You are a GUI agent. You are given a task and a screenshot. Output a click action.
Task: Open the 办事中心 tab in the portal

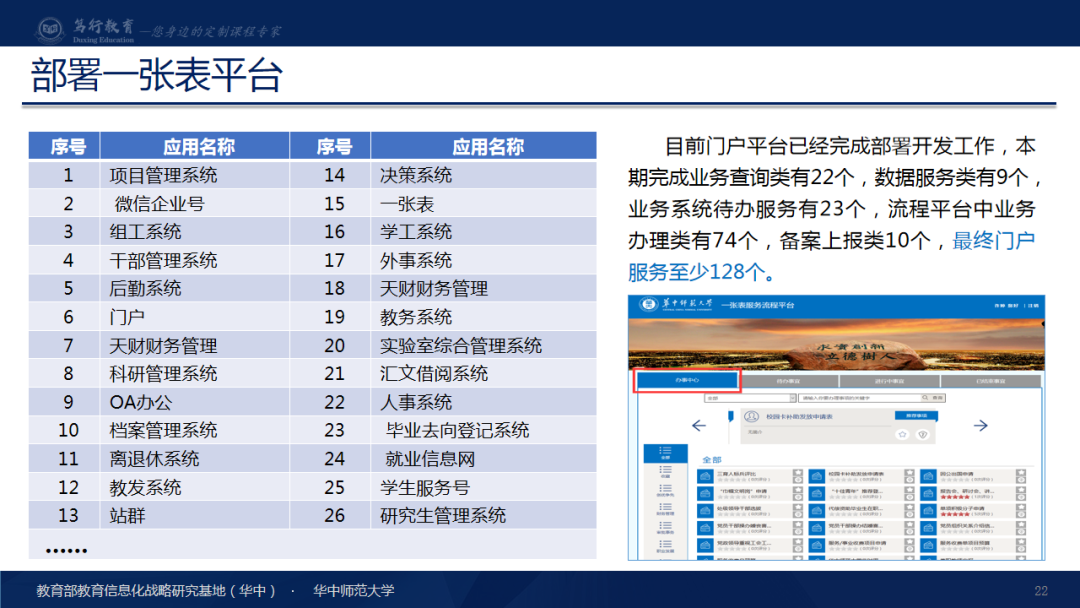(687, 380)
